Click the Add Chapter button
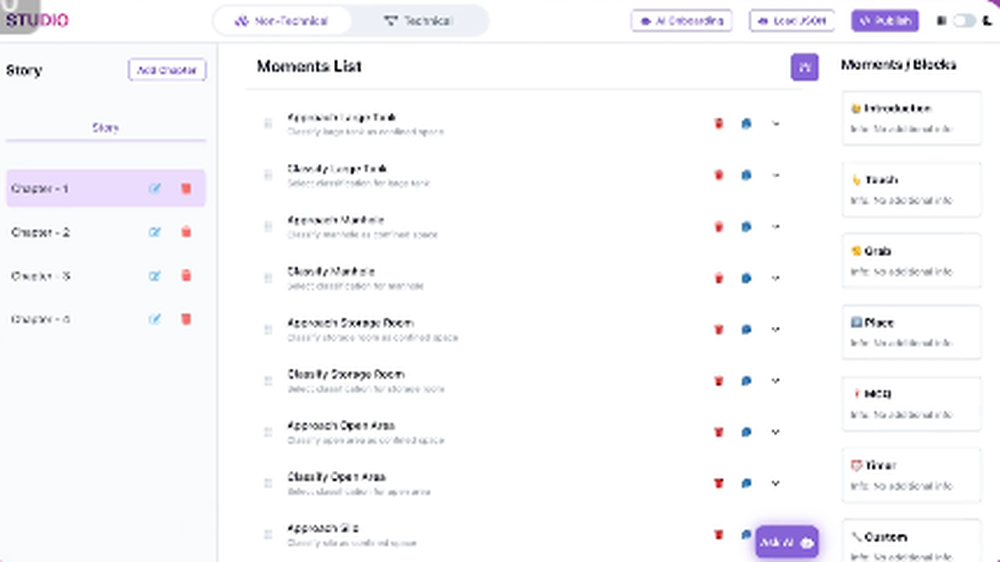Image resolution: width=1000 pixels, height=562 pixels. coord(167,70)
